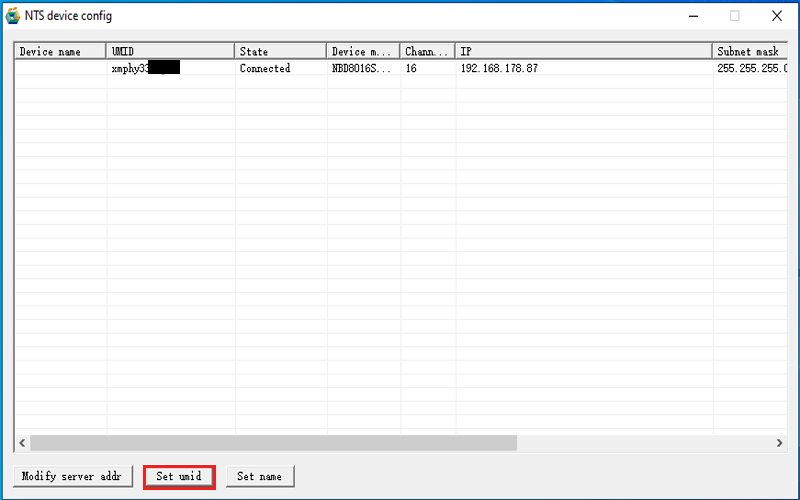Select the Chann... column header
800x500 pixels.
(x=427, y=51)
